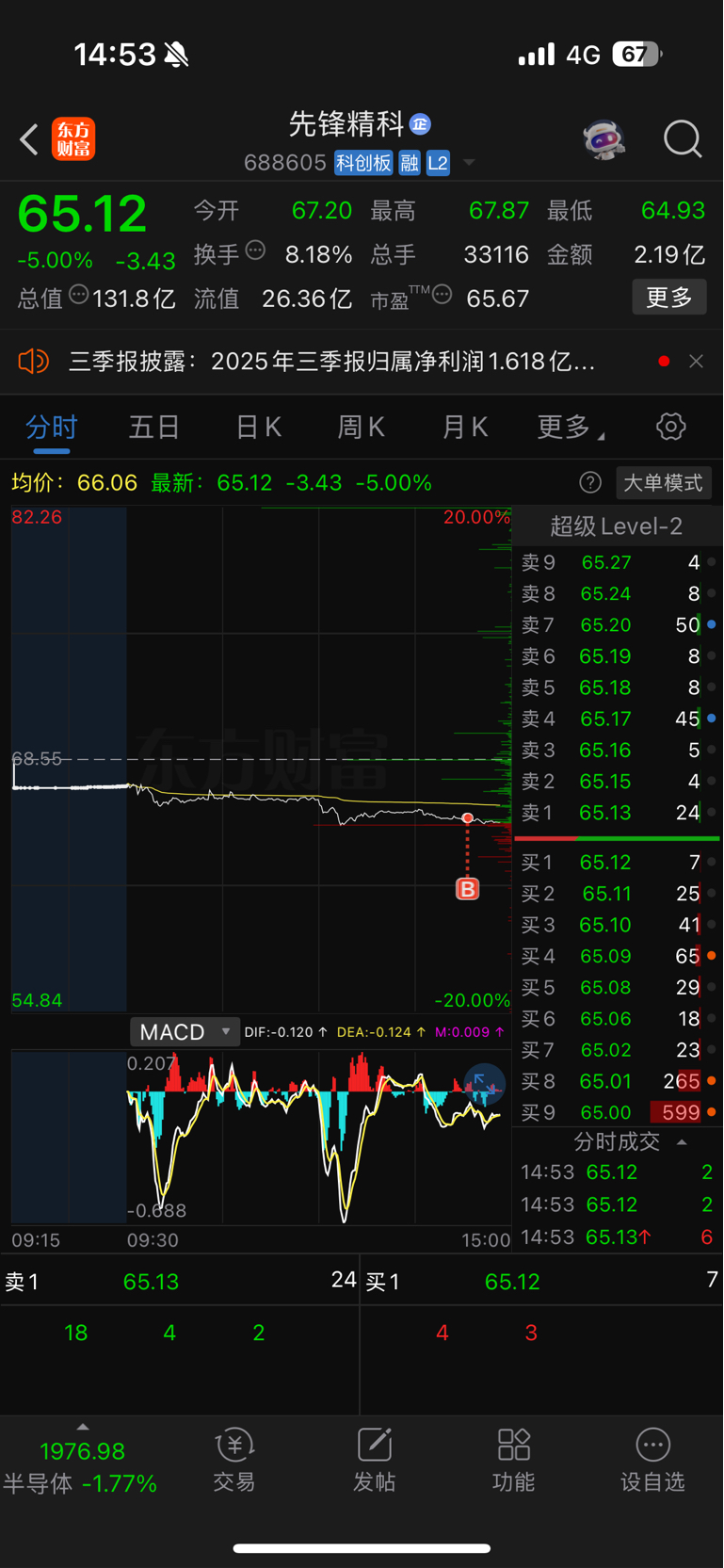Screen dimensions: 724x1568
Task: Select the 买4 65.09 order row
Action: coord(617,957)
